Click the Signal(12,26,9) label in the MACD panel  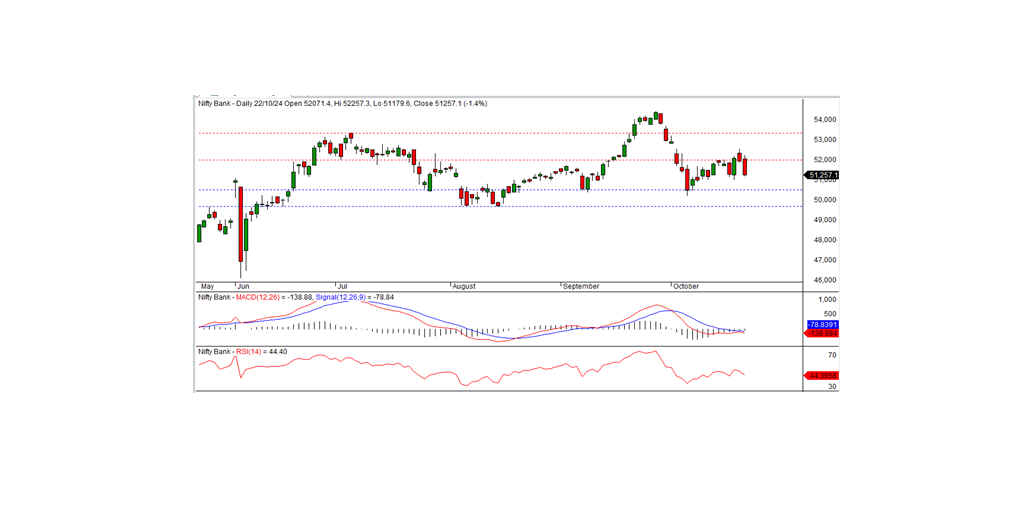(x=341, y=298)
